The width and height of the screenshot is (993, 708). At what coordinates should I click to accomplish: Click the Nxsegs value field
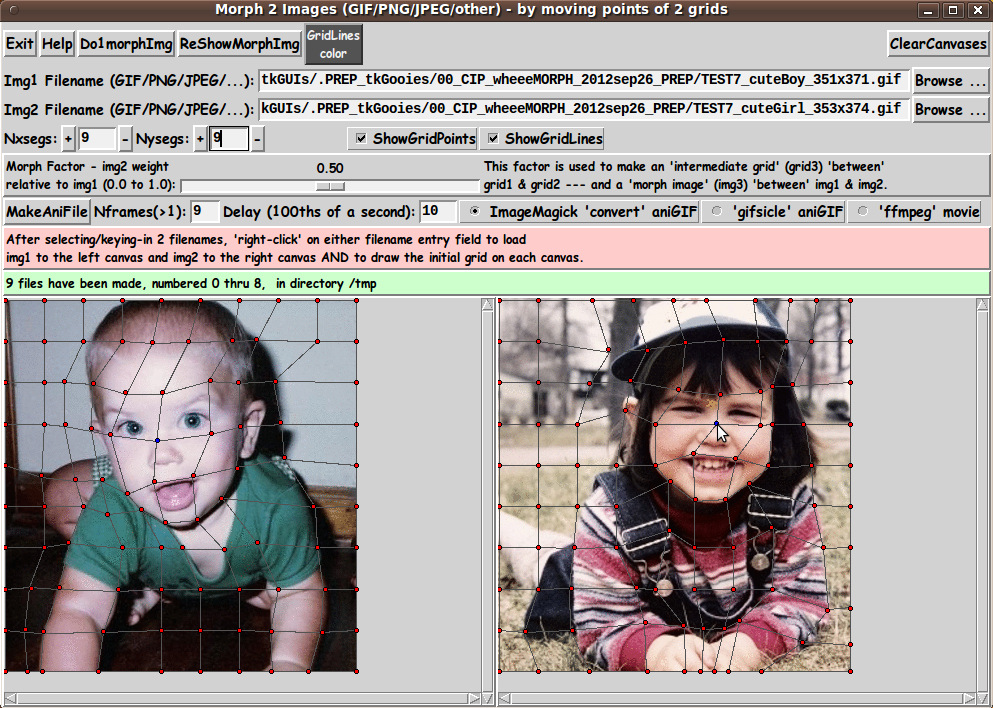(x=97, y=139)
